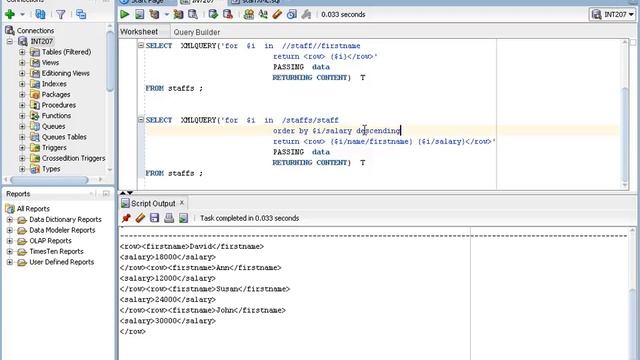The height and width of the screenshot is (360, 640).
Task: Open the New Connection dropdown arrow
Action: pos(22,14)
